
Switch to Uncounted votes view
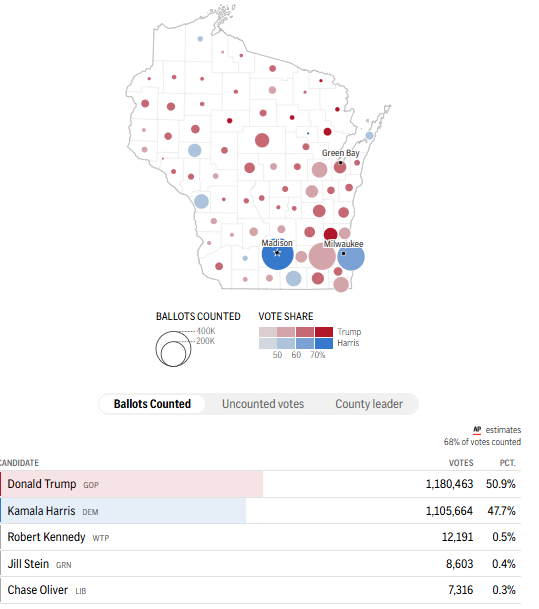(263, 404)
